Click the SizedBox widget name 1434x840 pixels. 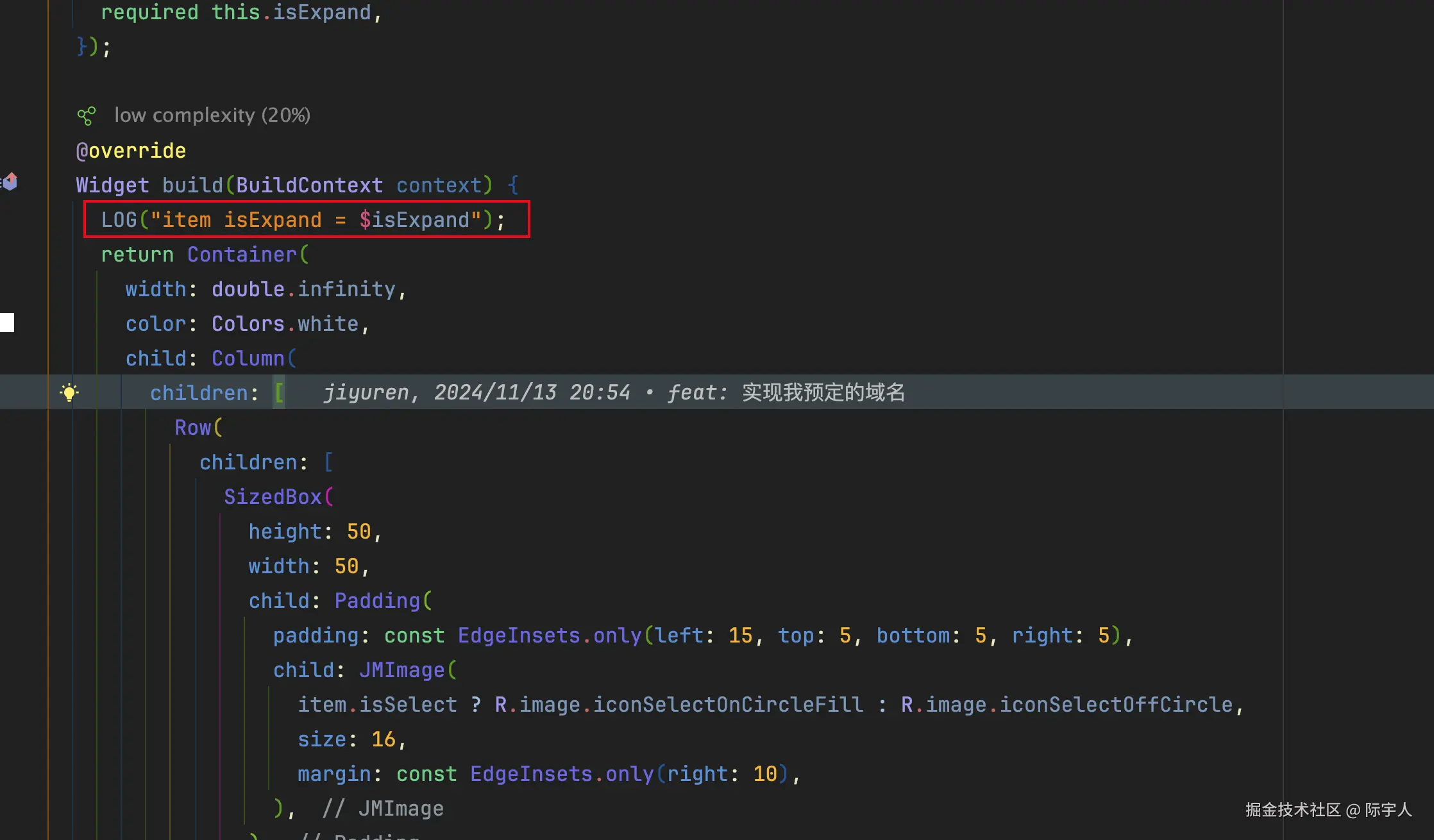[273, 497]
